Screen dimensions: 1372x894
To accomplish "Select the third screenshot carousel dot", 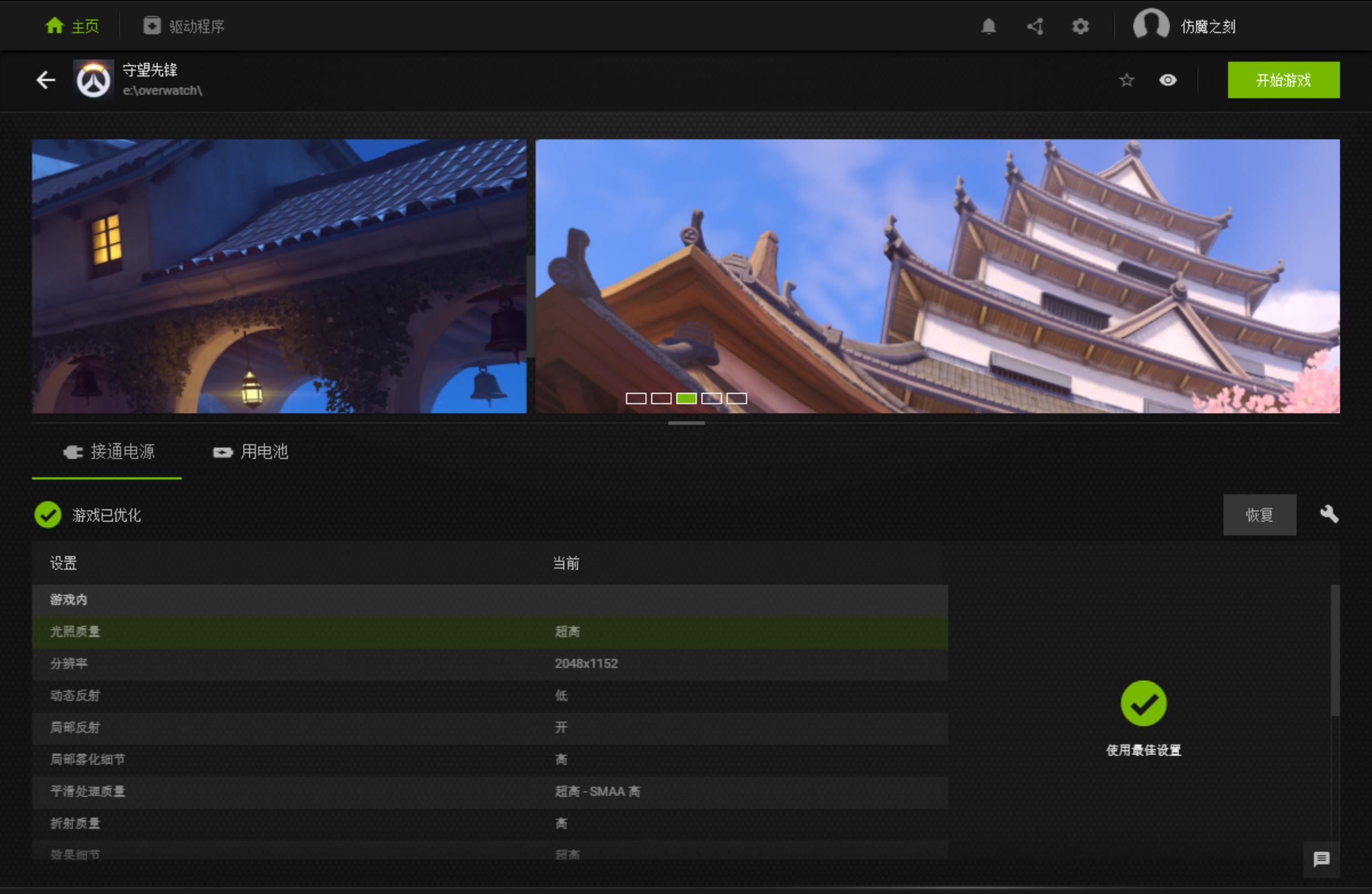I will pos(685,398).
